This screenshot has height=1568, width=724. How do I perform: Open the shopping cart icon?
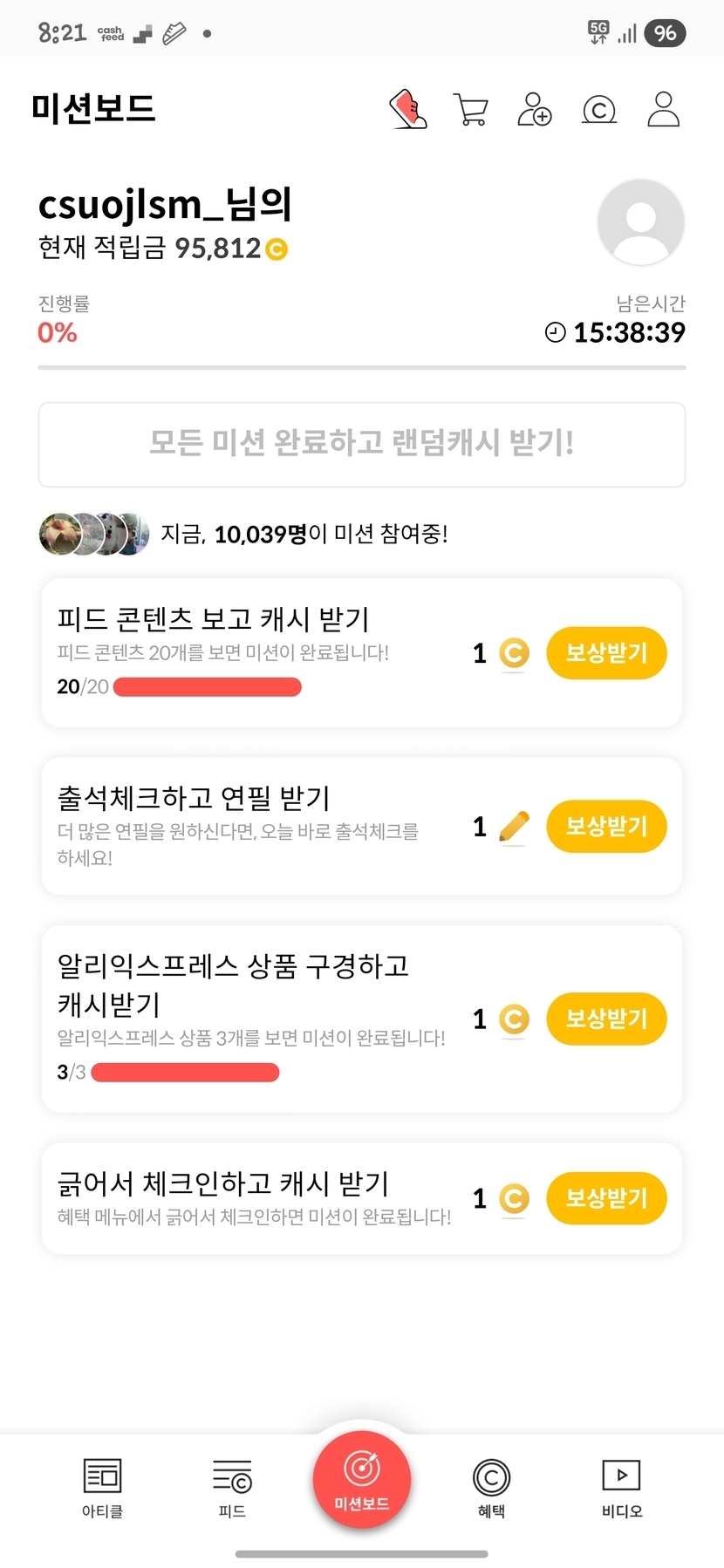coord(471,110)
